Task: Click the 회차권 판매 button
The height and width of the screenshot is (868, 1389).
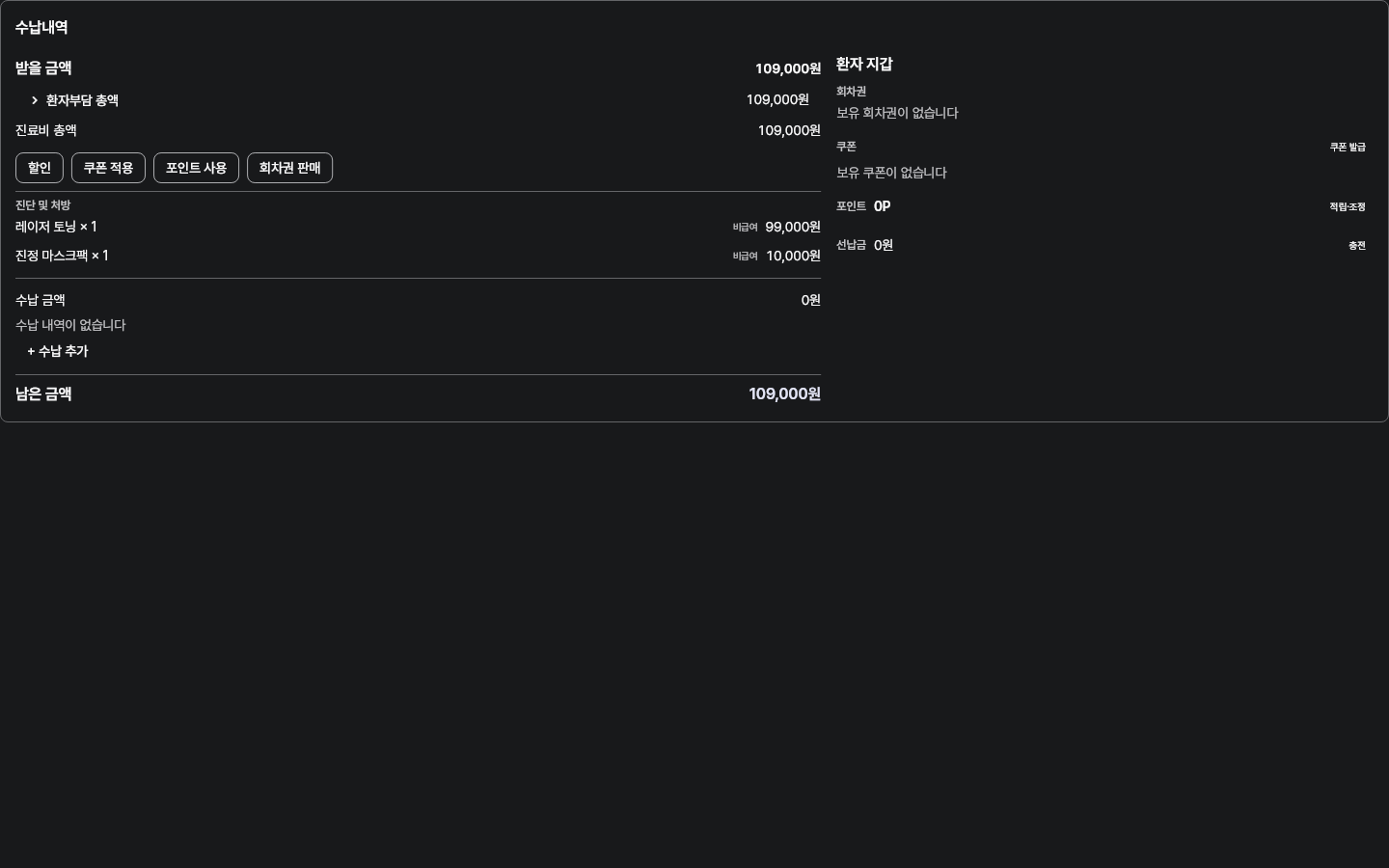Action: (289, 168)
